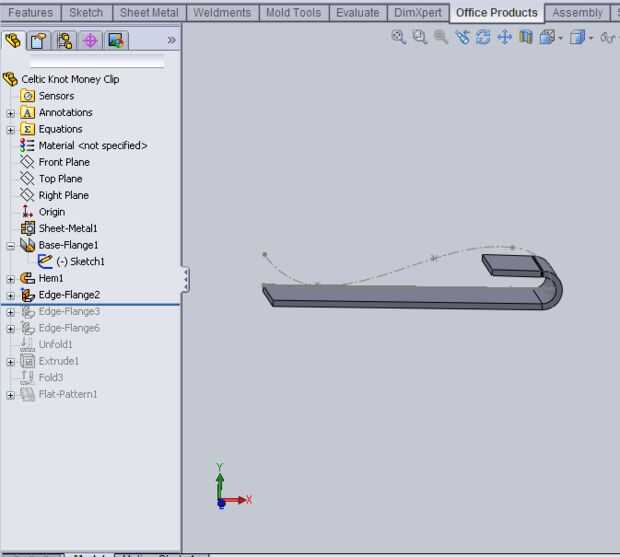Click the Equations sigma icon

tap(27, 129)
